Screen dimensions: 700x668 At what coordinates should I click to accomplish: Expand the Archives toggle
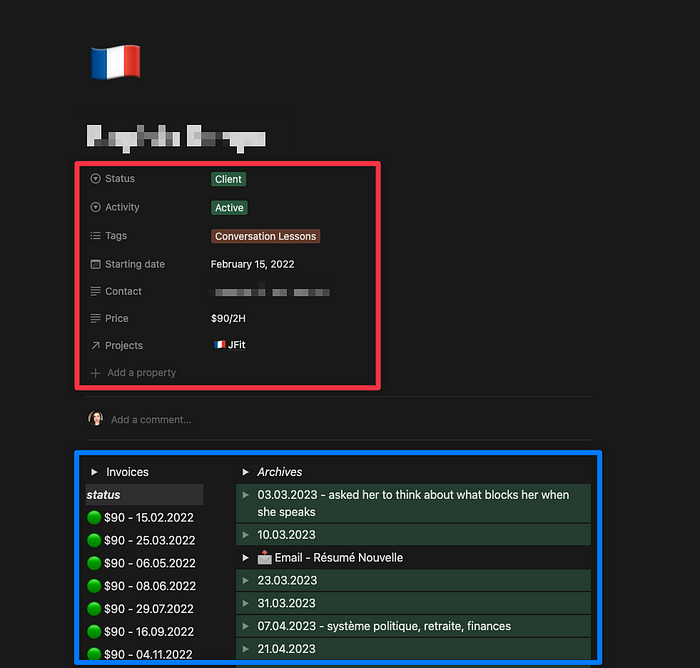(245, 472)
